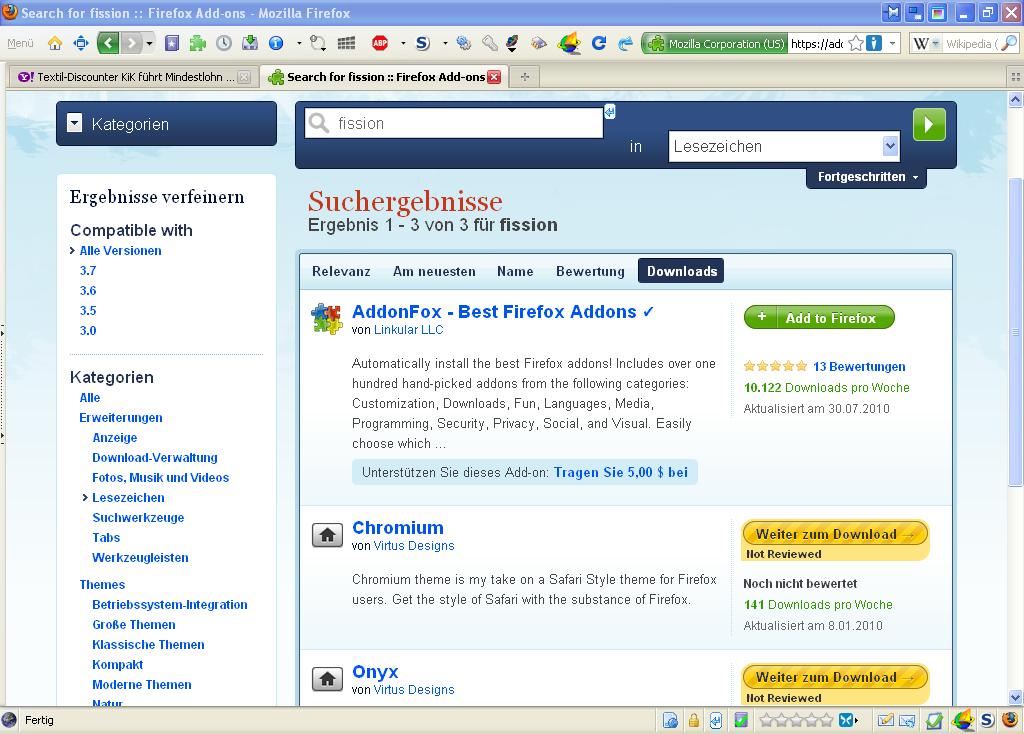Image resolution: width=1024 pixels, height=734 pixels.
Task: Click the scroll down arrow
Action: [1015, 697]
